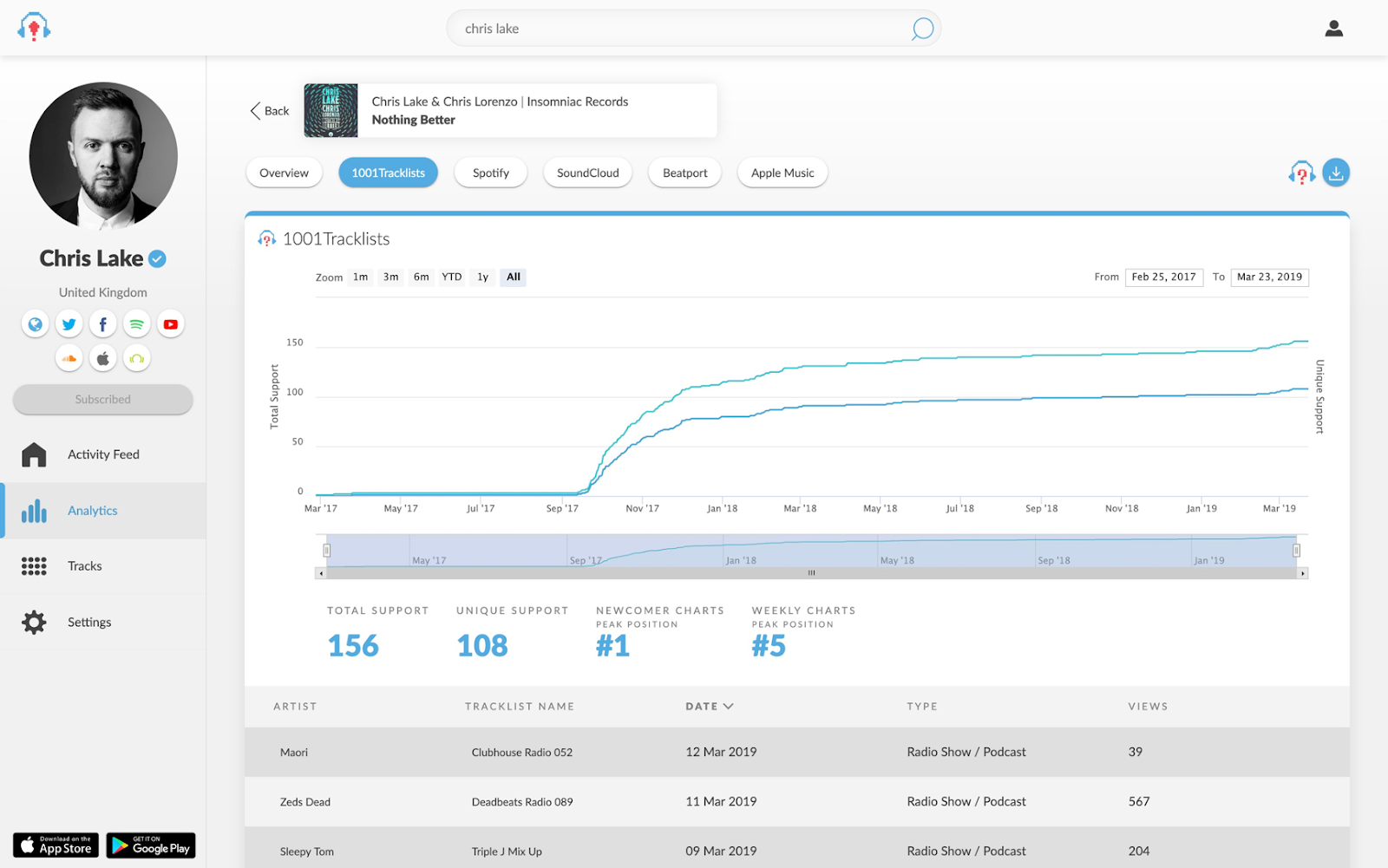Click the chart navigator horizontal scrollbar thumb
The height and width of the screenshot is (868, 1388).
pyautogui.click(x=812, y=573)
